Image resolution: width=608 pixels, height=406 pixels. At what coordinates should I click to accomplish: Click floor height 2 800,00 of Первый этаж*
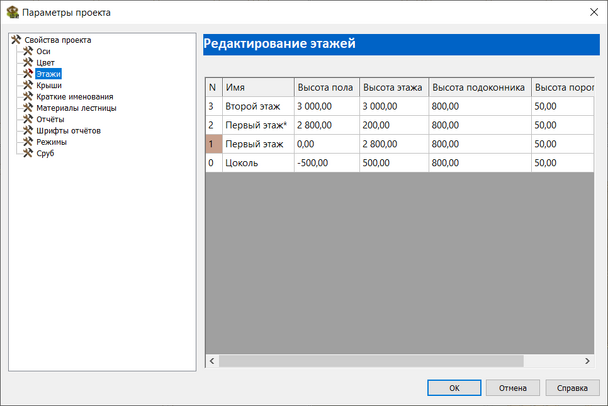coord(327,125)
